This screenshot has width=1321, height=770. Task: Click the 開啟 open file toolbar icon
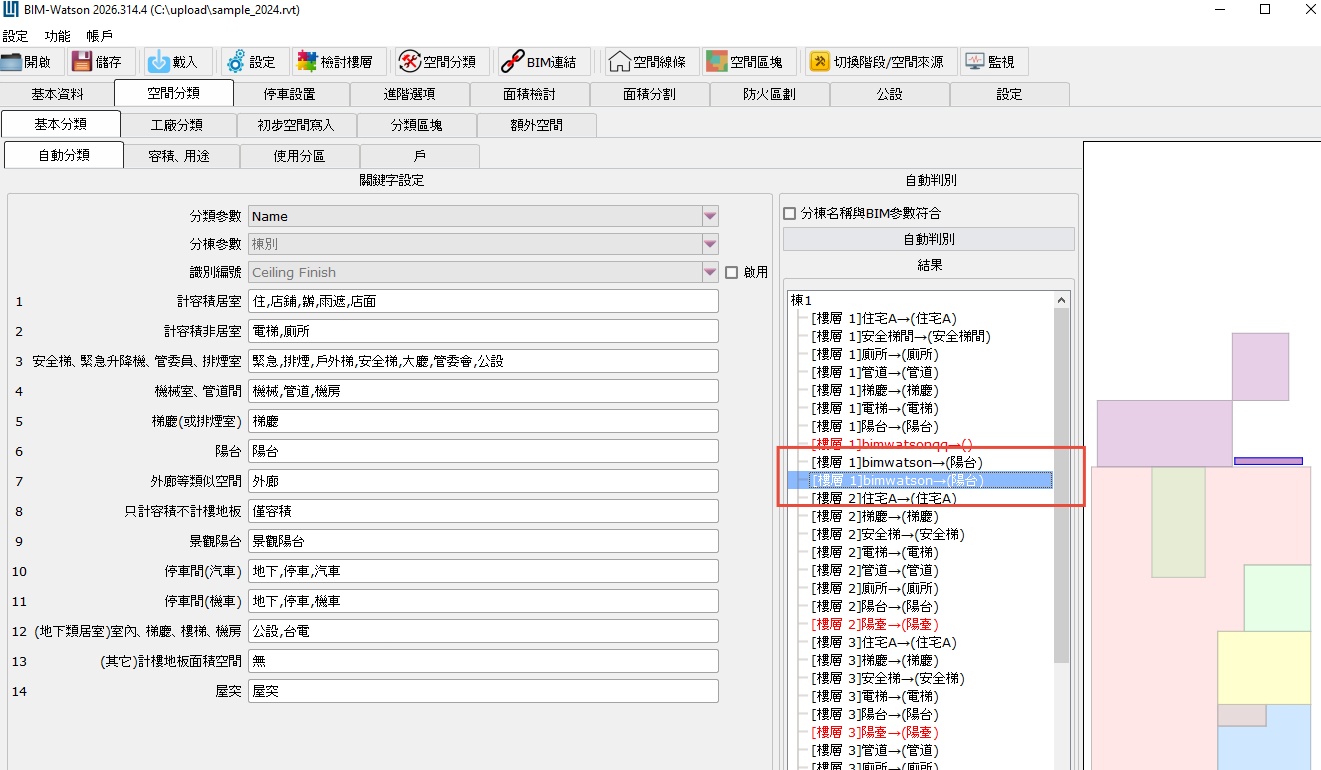click(x=13, y=62)
